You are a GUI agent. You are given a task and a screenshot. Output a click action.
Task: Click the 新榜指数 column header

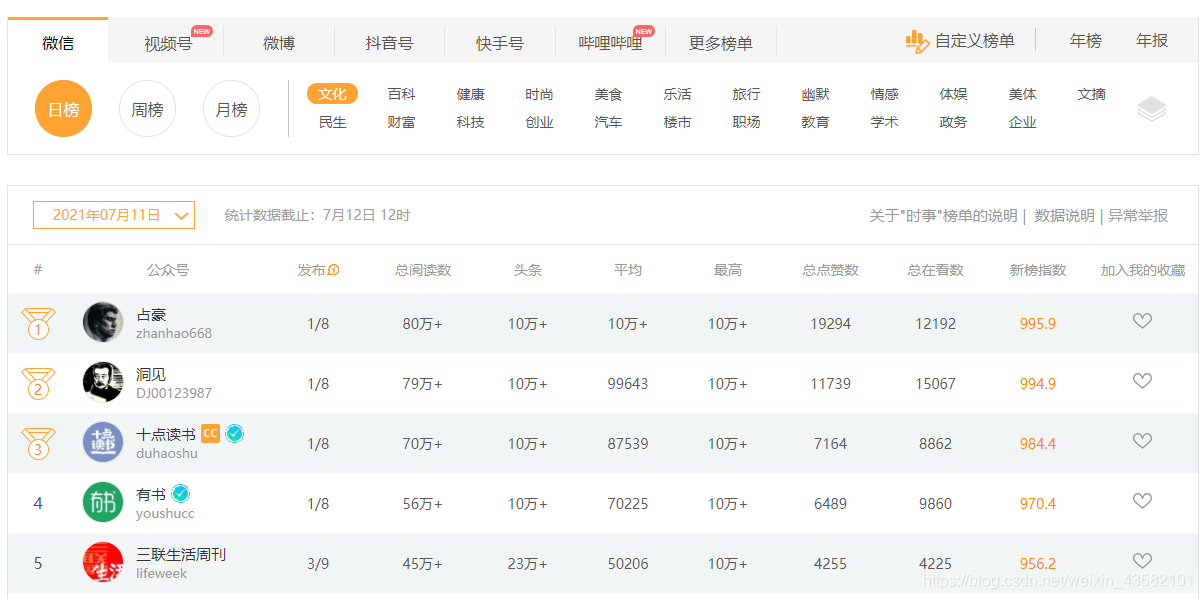[1038, 270]
